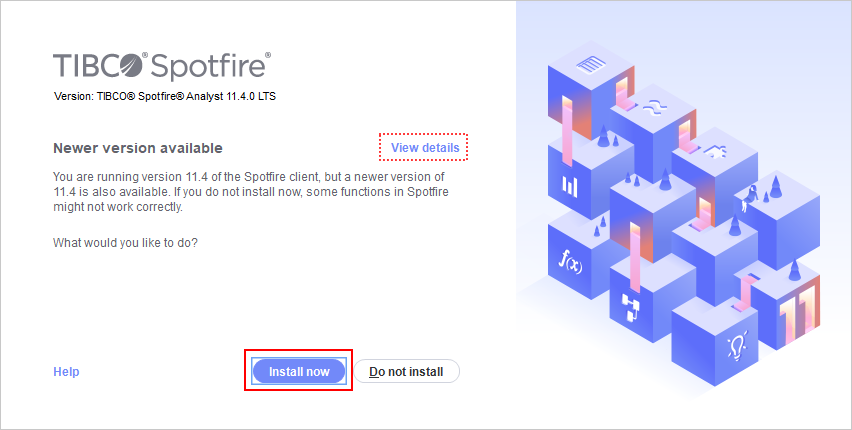Click the light bulb icon on the cube
Viewport: 852px width, 430px height.
(737, 345)
